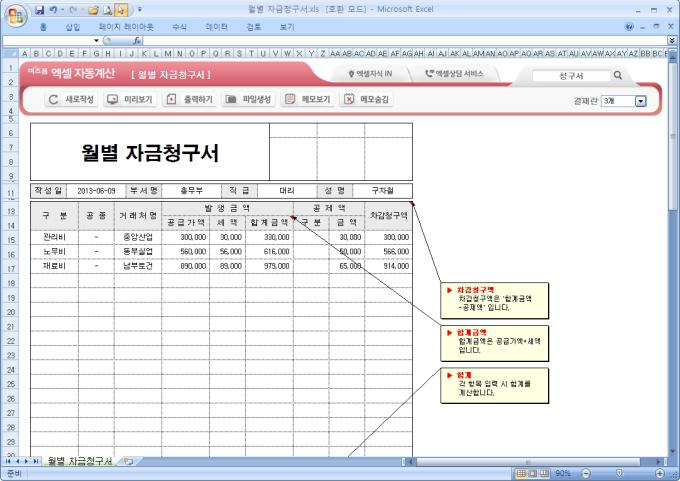Open the 보기 ribbon tab
The image size is (680, 481).
pos(287,27)
